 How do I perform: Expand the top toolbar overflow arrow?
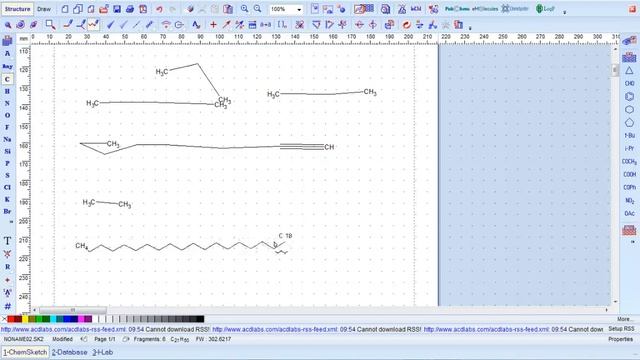pos(564,12)
